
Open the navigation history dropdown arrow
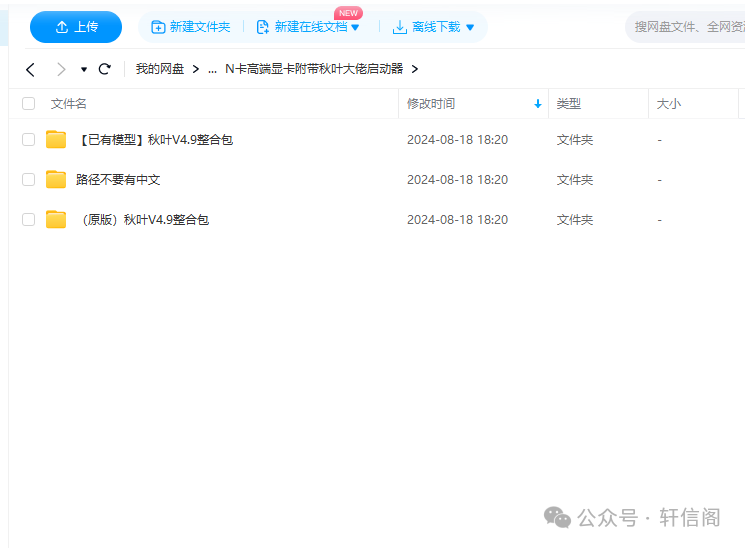pos(84,70)
